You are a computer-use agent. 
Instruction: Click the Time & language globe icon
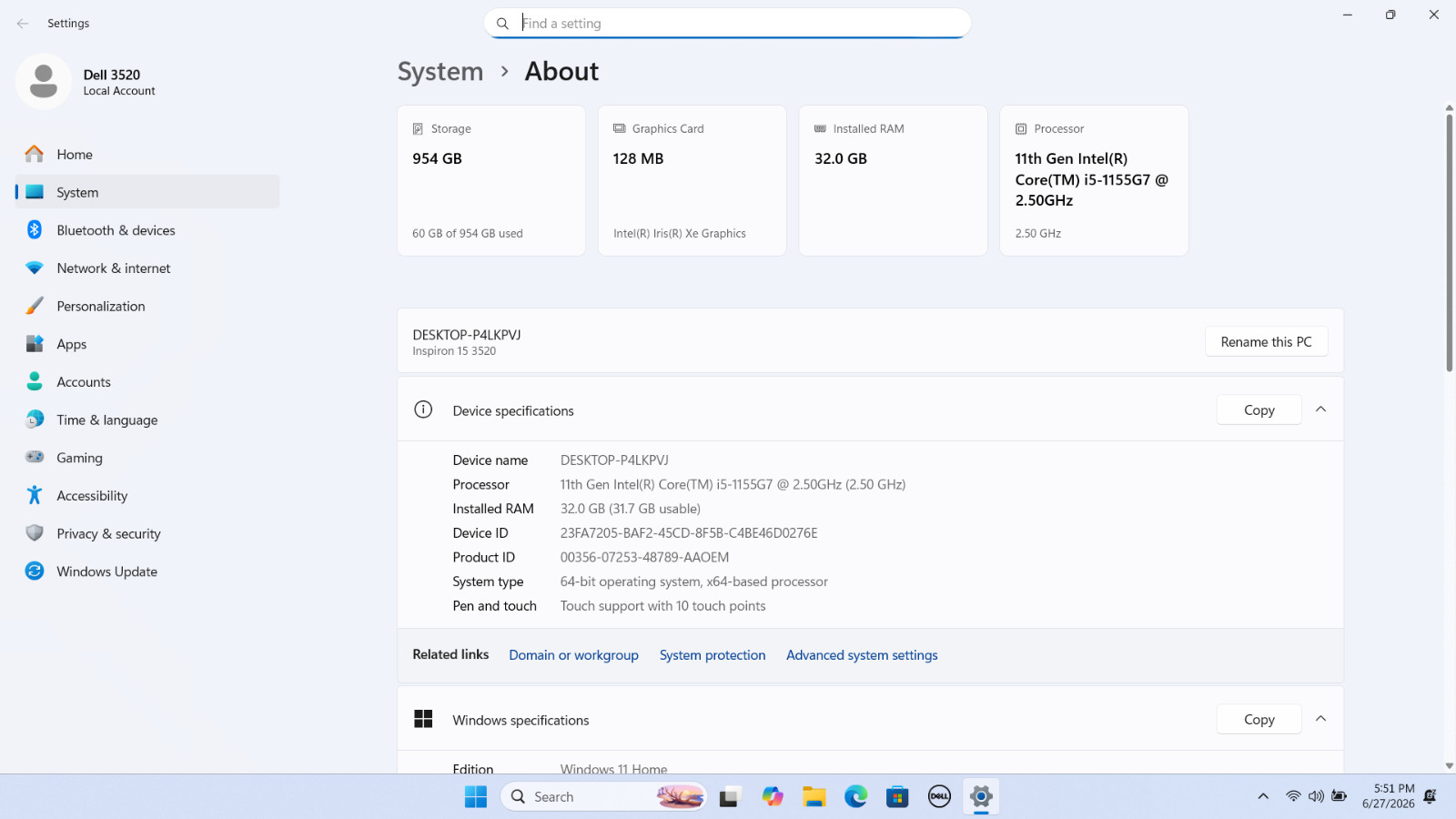pos(35,420)
